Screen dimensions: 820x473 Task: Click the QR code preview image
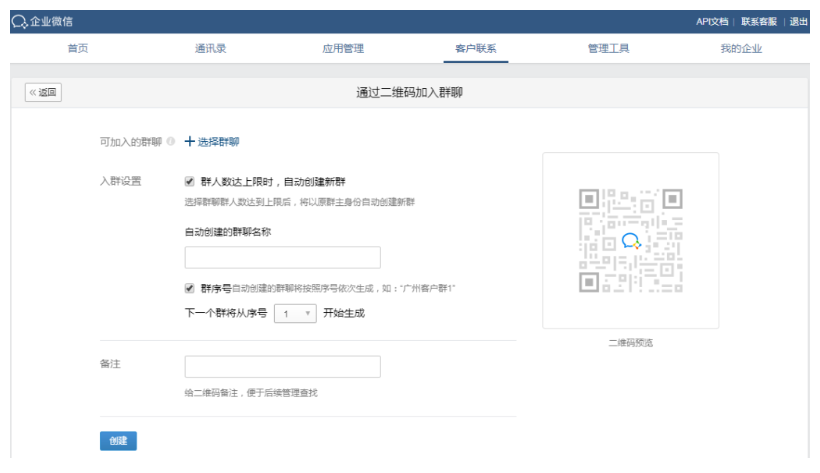click(x=630, y=241)
